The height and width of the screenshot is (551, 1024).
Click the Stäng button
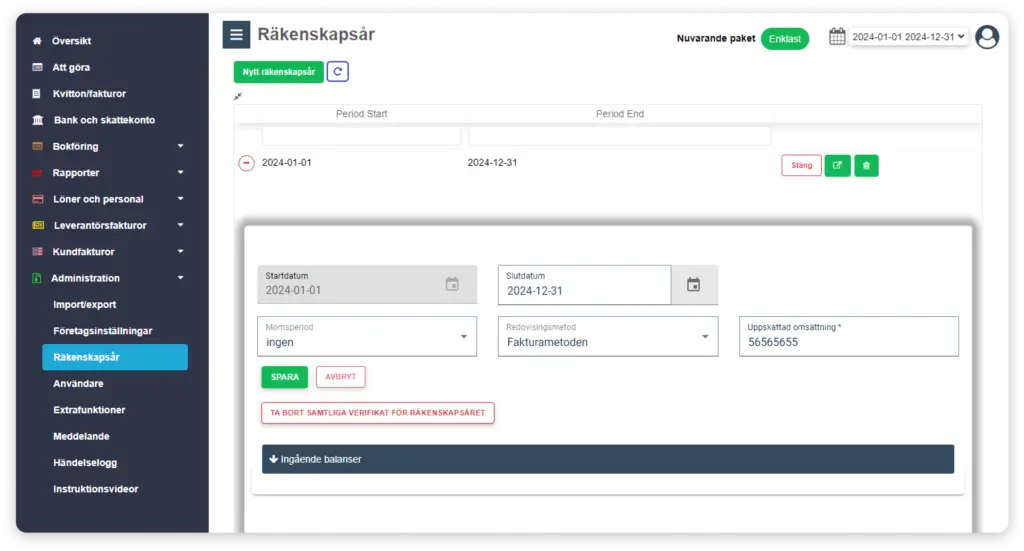801,165
